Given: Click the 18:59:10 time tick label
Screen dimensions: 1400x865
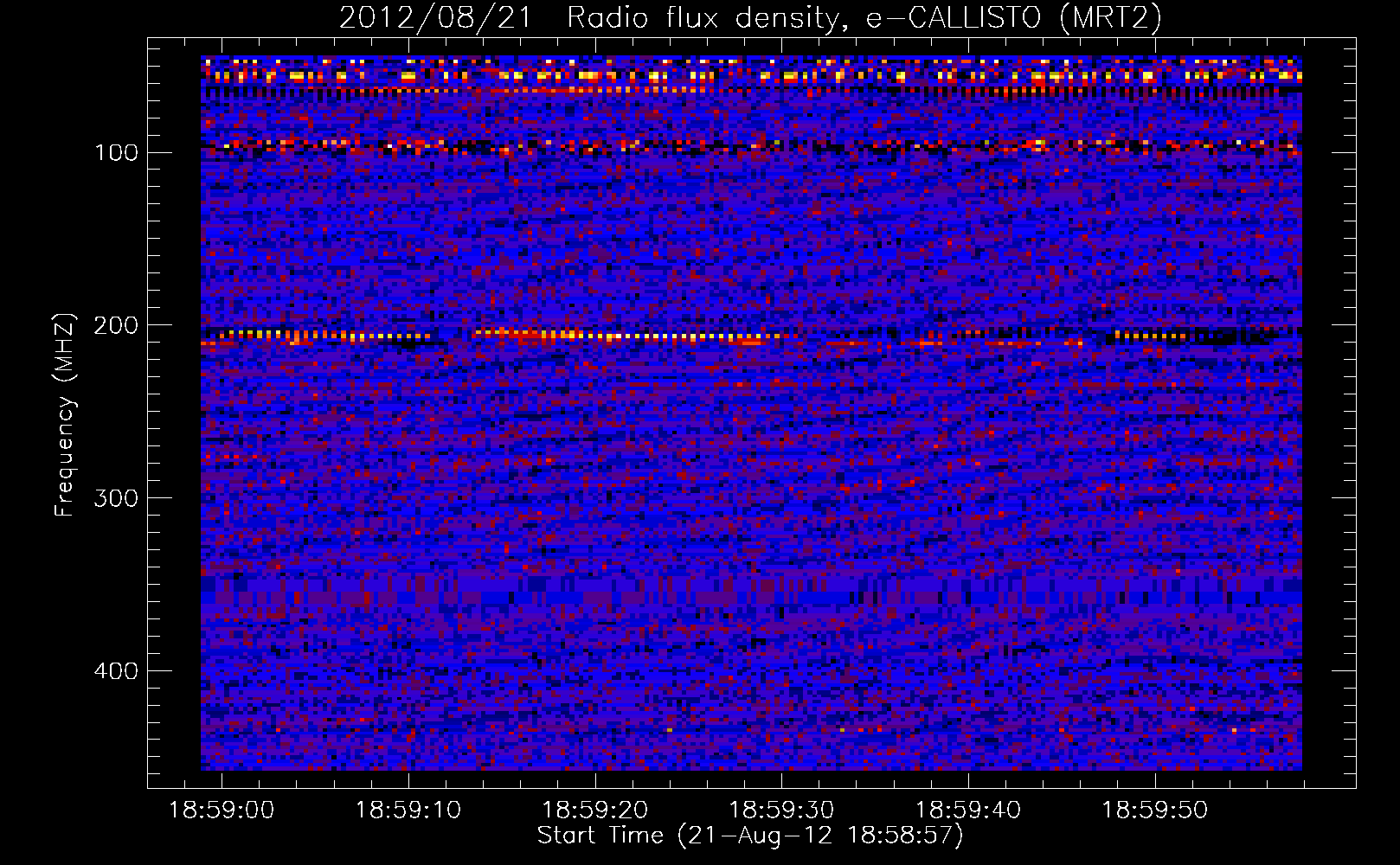Looking at the screenshot, I should (408, 811).
